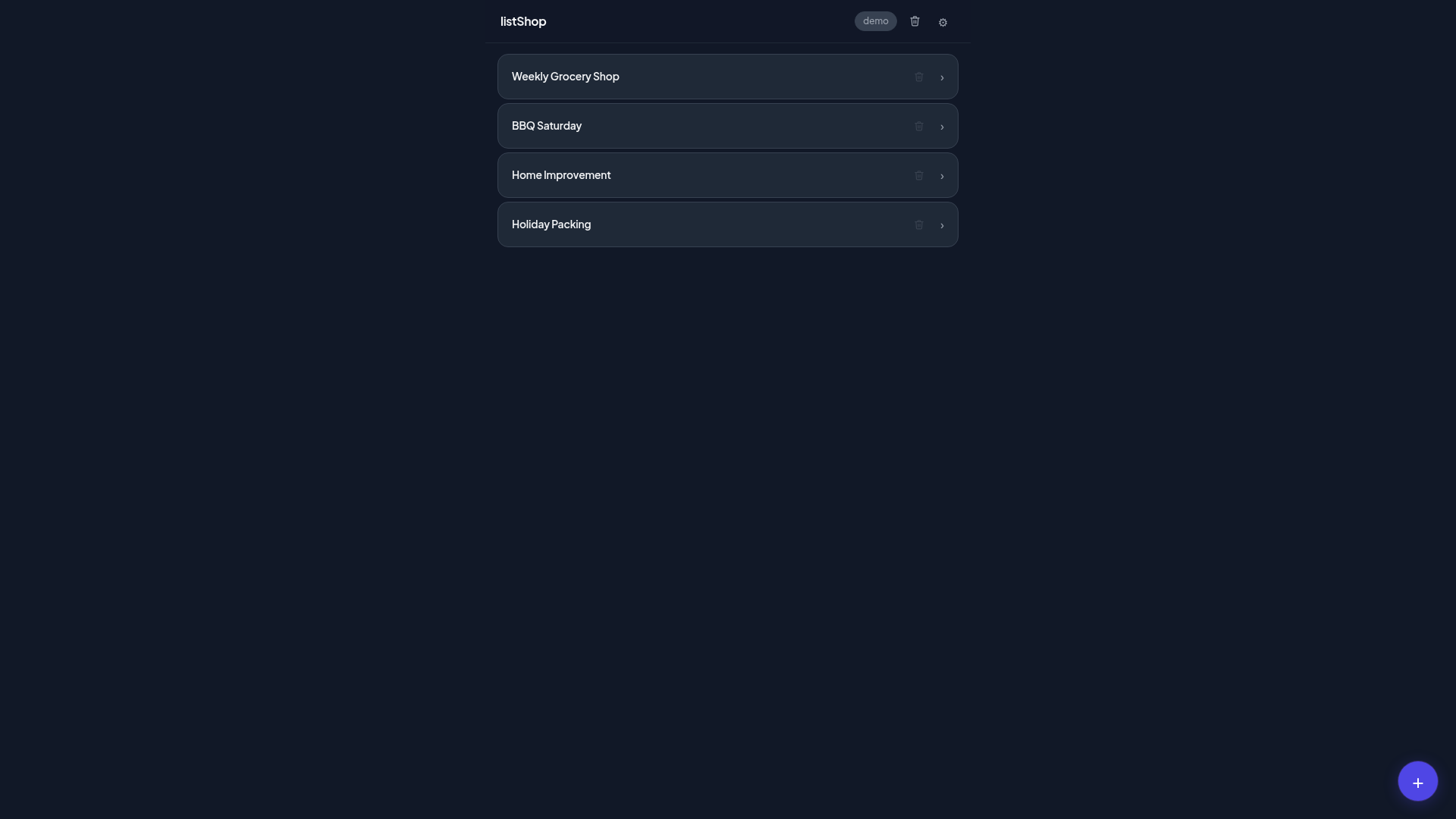The height and width of the screenshot is (819, 1456).
Task: Click the listShop app title text
Action: click(x=522, y=21)
